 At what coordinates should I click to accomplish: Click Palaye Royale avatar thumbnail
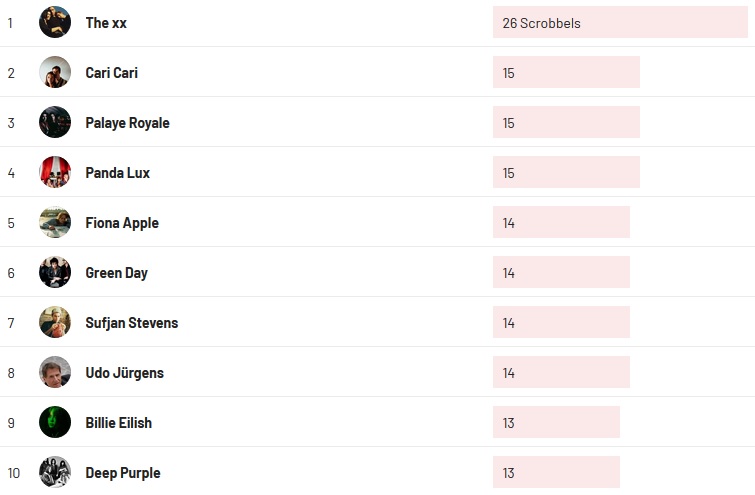[x=55, y=122]
